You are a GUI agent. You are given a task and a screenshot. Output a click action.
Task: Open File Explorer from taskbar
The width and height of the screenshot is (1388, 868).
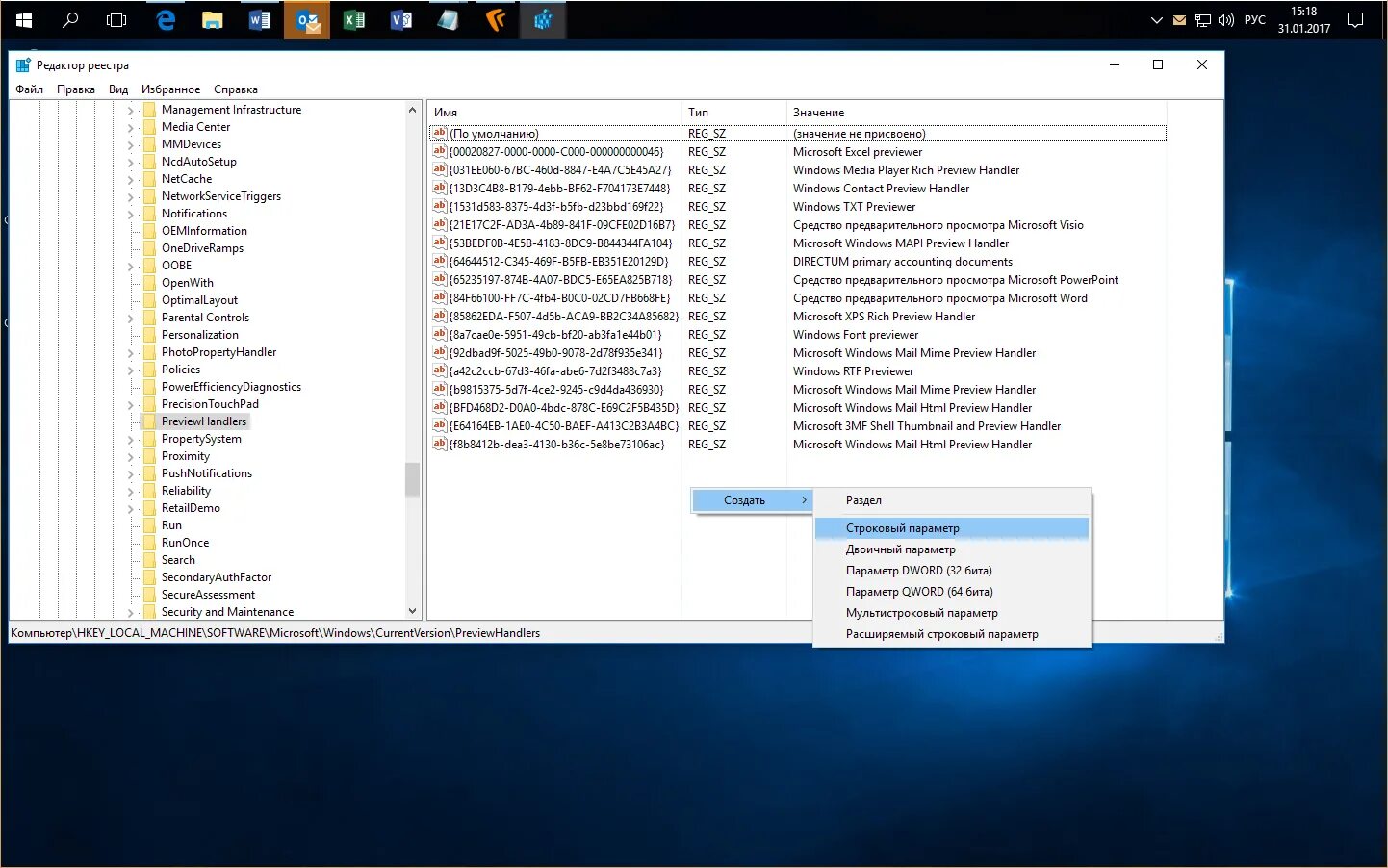[x=213, y=20]
